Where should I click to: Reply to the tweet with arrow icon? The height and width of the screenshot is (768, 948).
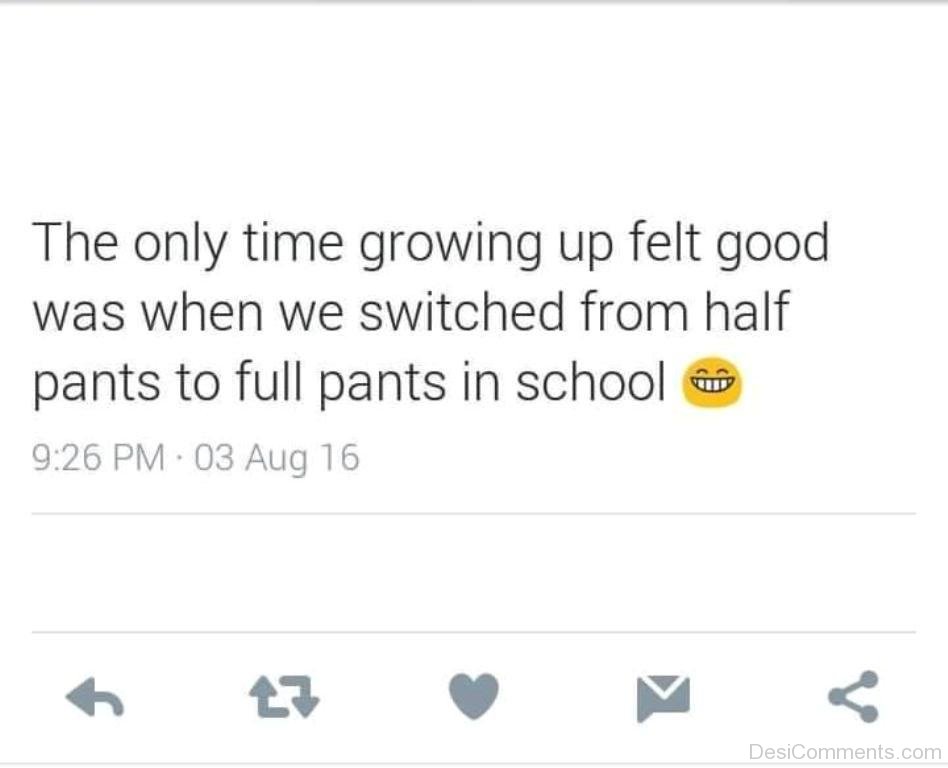click(95, 697)
